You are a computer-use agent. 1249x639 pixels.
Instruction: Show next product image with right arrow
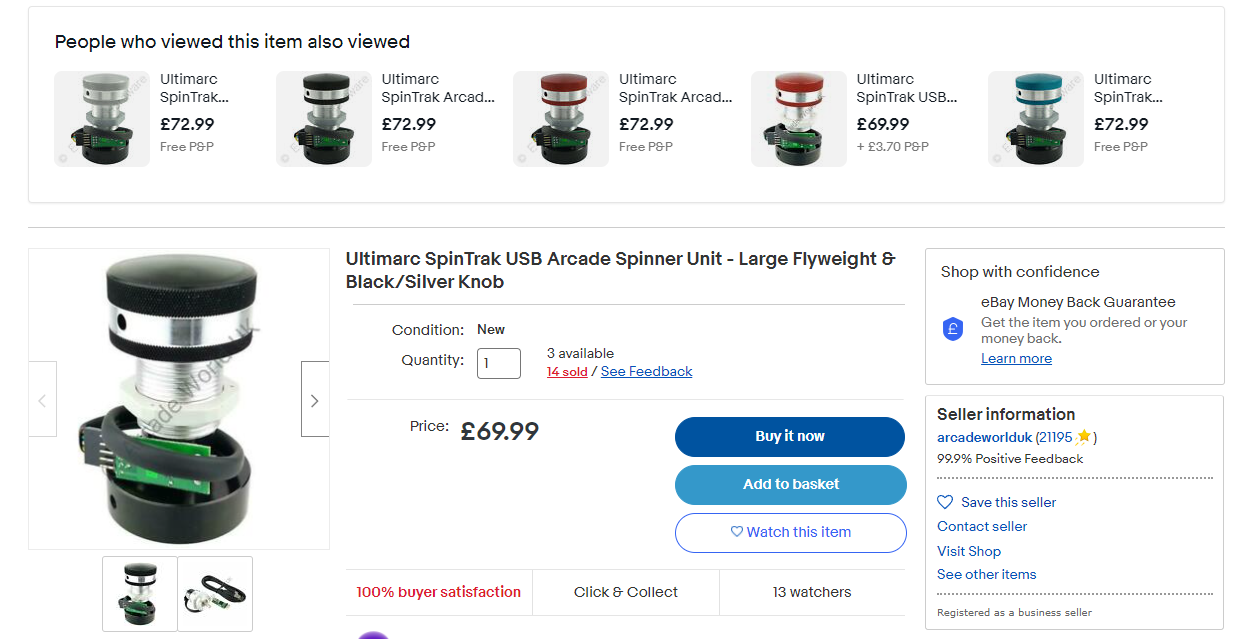tap(315, 399)
